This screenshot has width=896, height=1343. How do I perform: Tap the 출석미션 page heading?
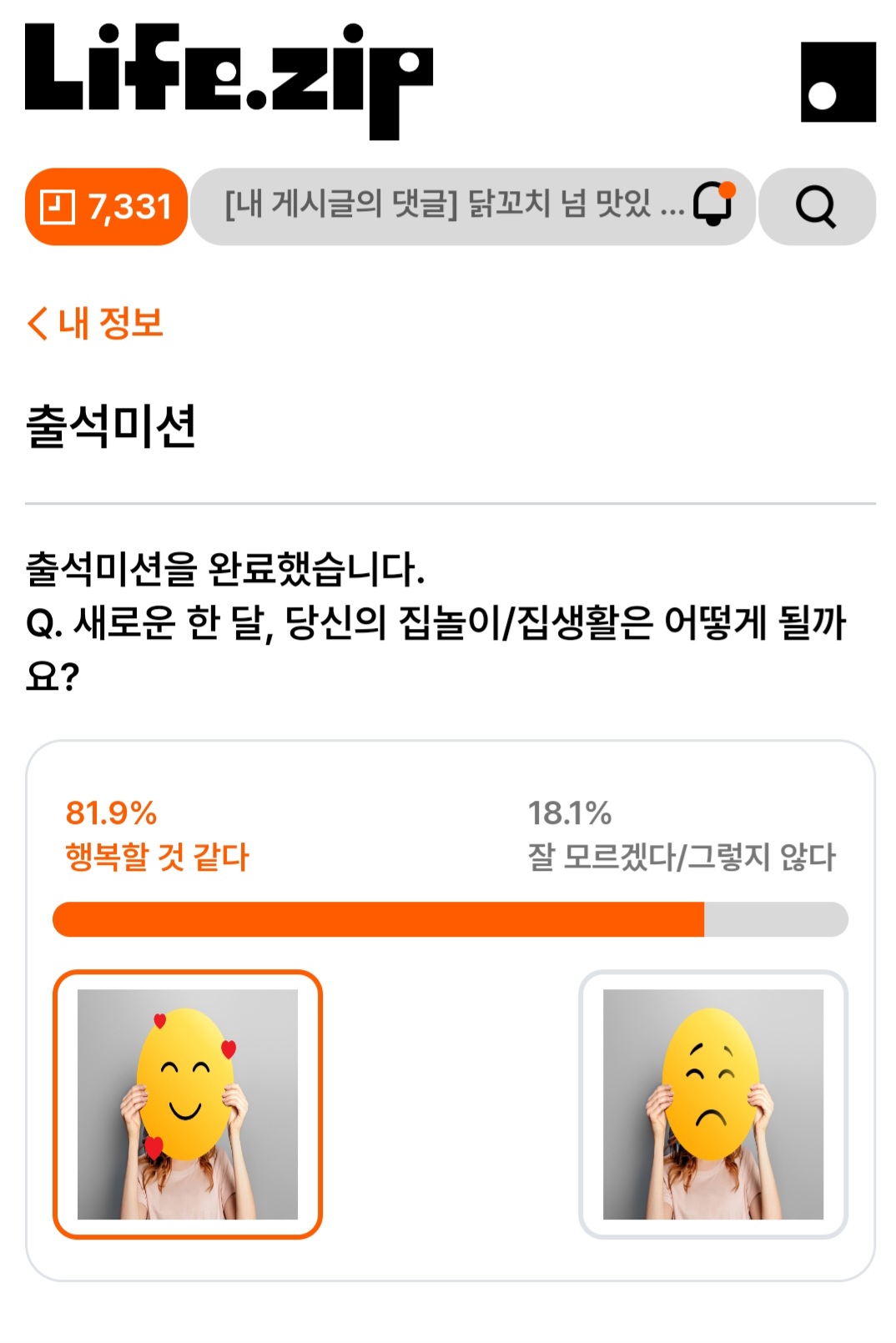(111, 426)
